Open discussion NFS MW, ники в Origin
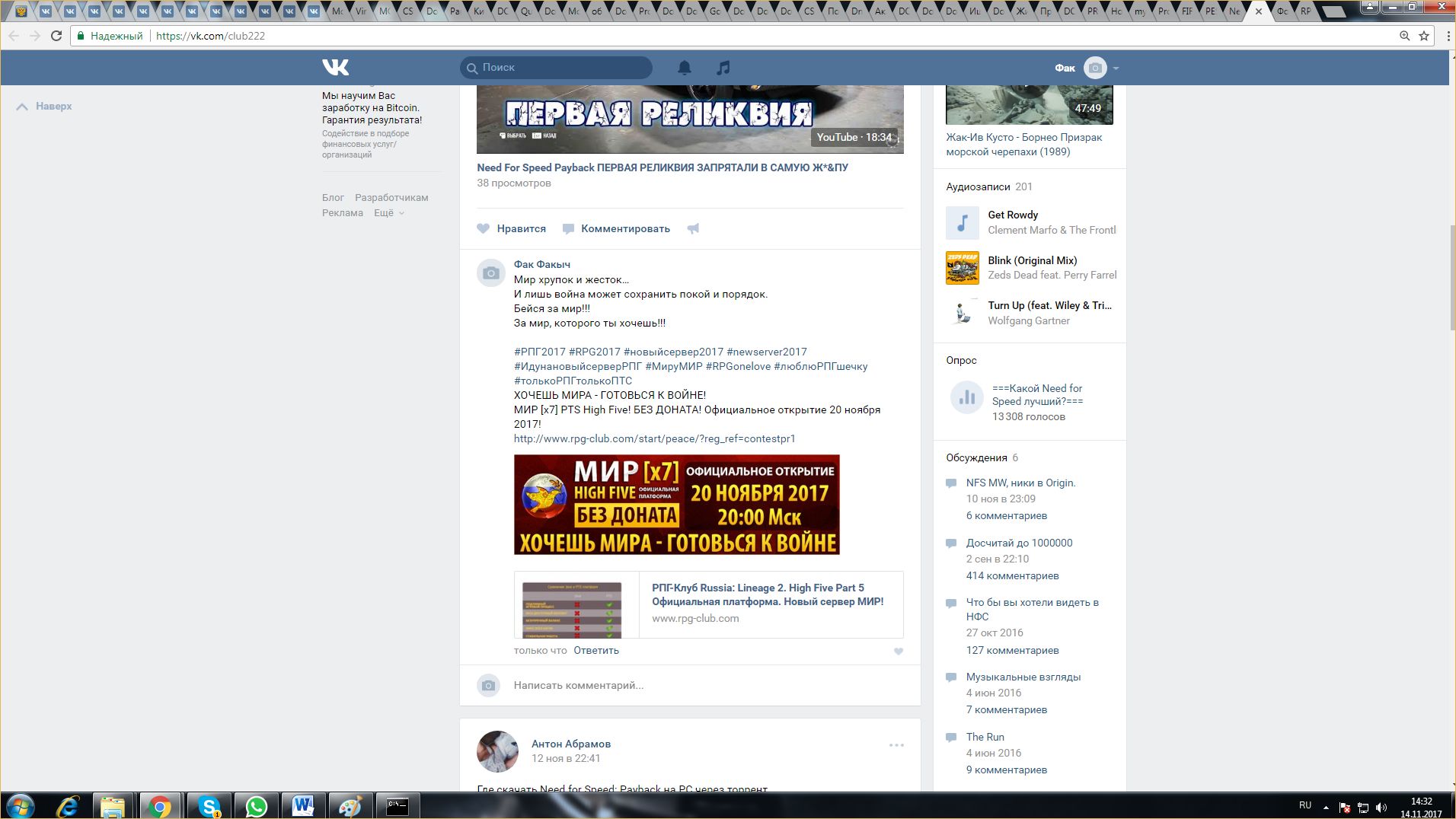1456x819 pixels. point(1020,483)
